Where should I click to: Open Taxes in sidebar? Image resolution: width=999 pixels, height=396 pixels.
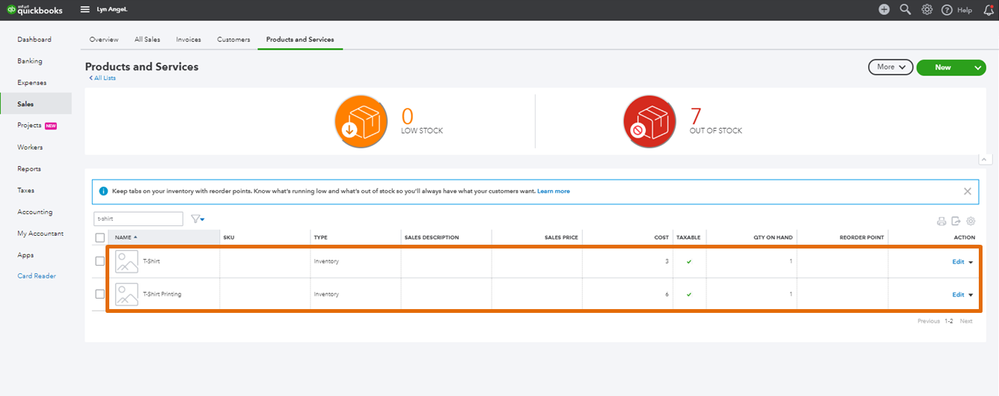point(25,190)
